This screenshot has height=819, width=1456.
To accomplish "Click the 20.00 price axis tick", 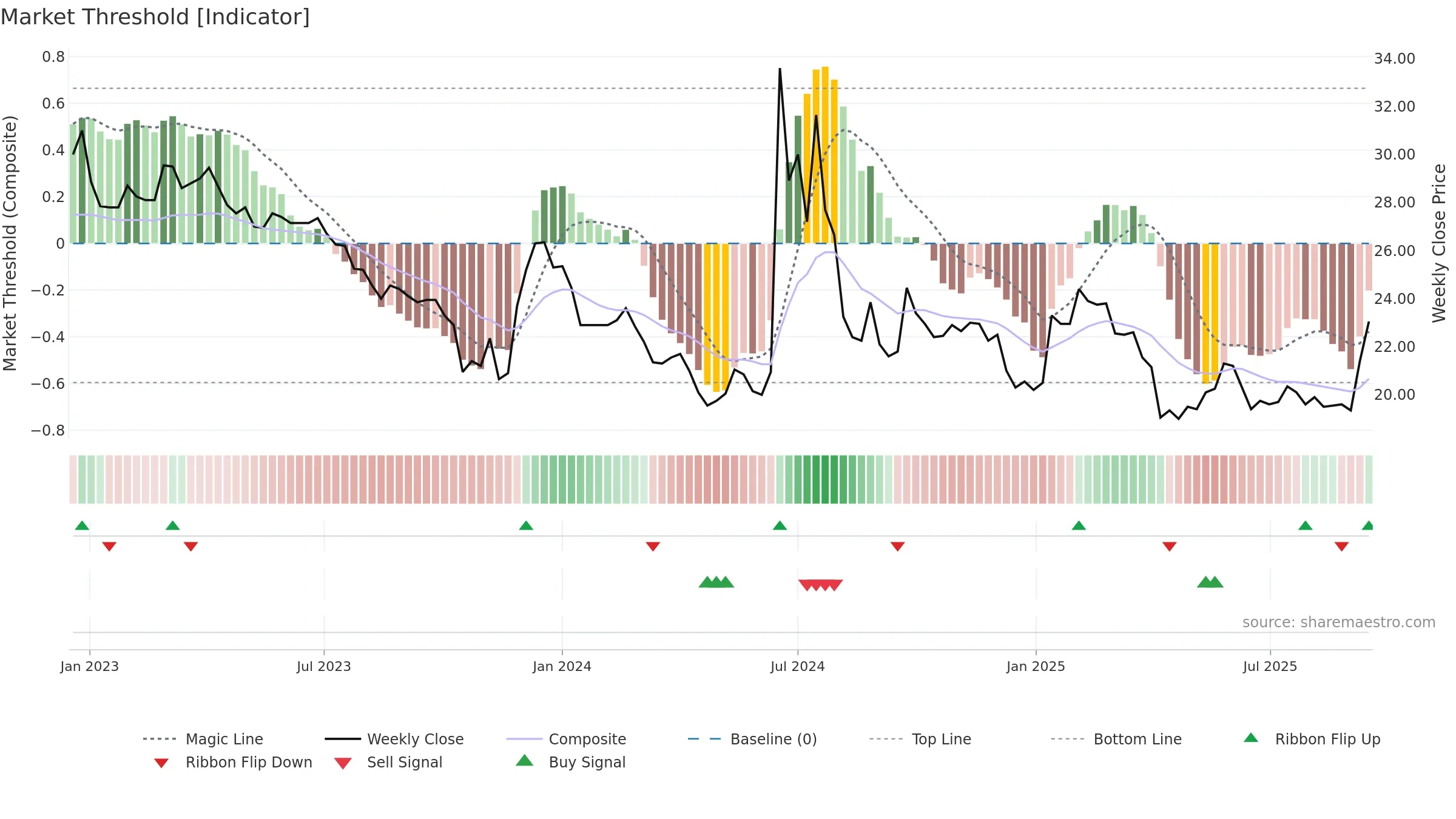I will (1395, 394).
